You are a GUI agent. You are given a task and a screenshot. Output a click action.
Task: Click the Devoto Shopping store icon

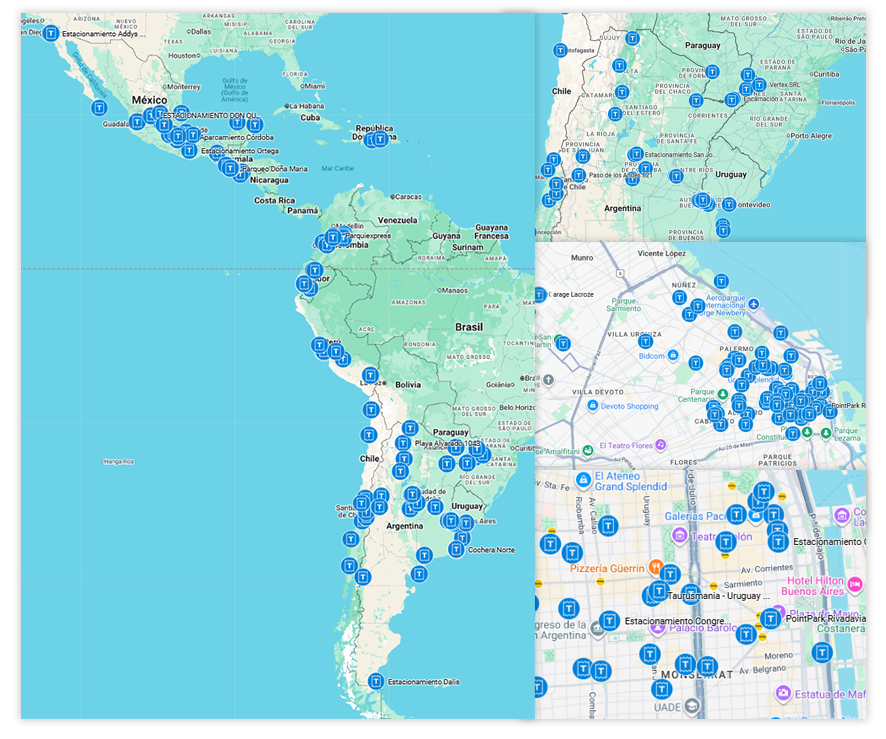pyautogui.click(x=593, y=406)
